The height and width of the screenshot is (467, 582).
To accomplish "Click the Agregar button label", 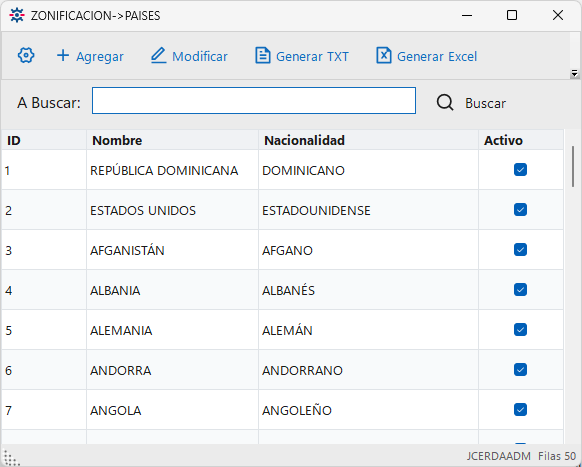I will 100,56.
